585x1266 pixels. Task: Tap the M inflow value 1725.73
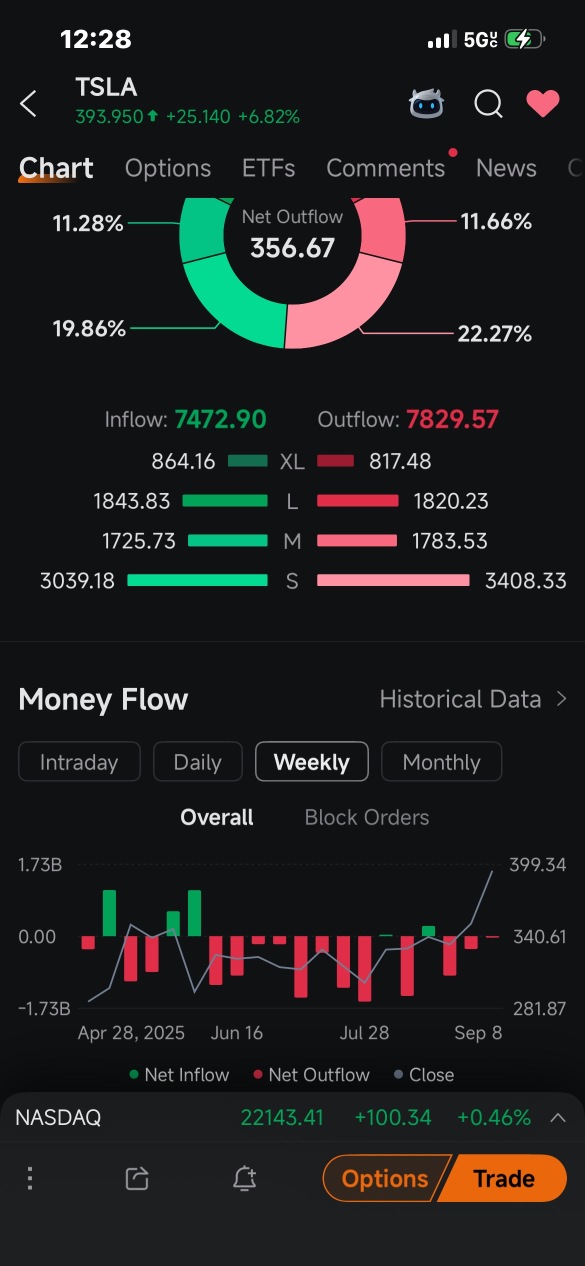[x=138, y=541]
